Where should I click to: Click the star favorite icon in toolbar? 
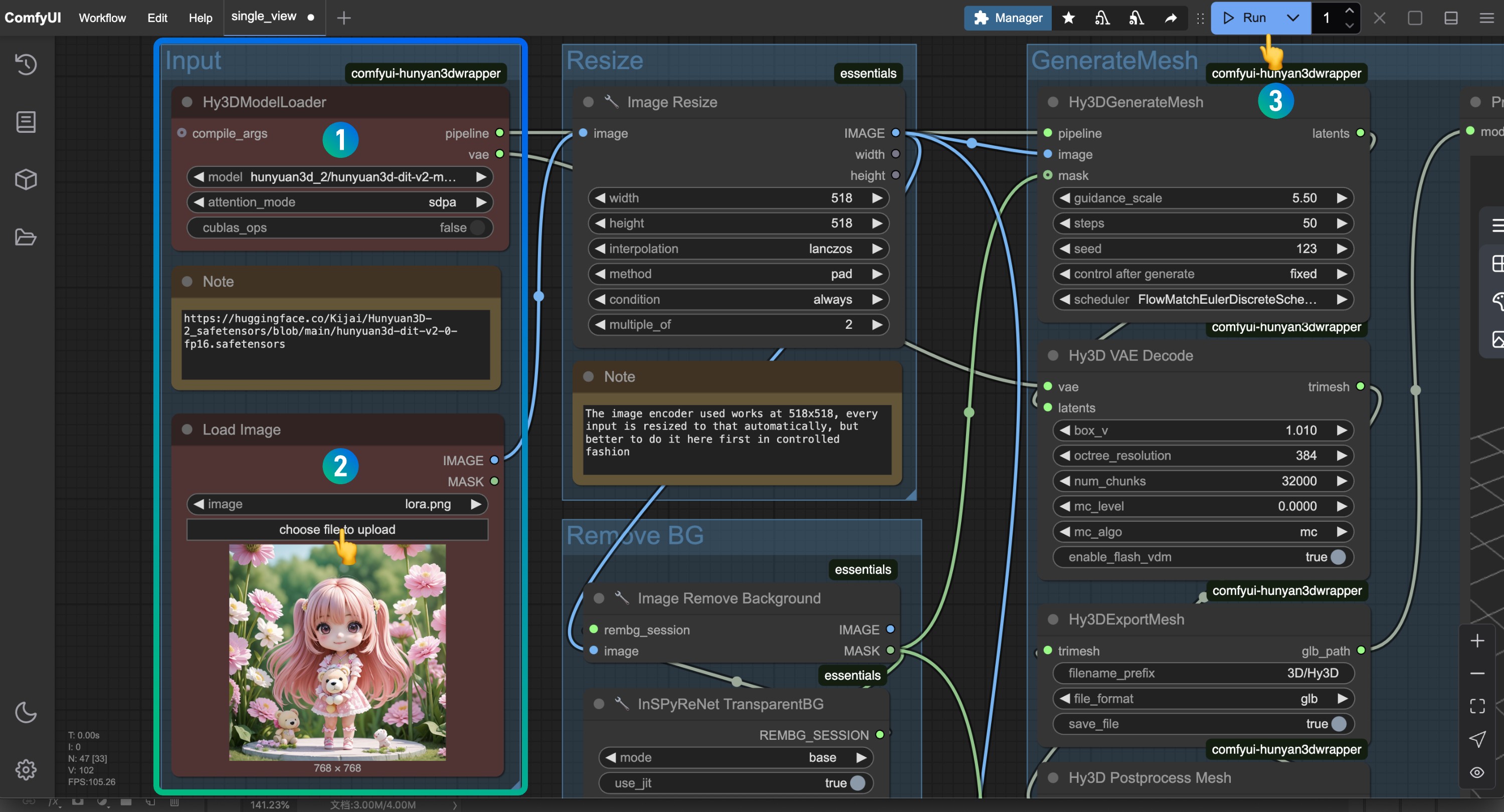pyautogui.click(x=1068, y=18)
